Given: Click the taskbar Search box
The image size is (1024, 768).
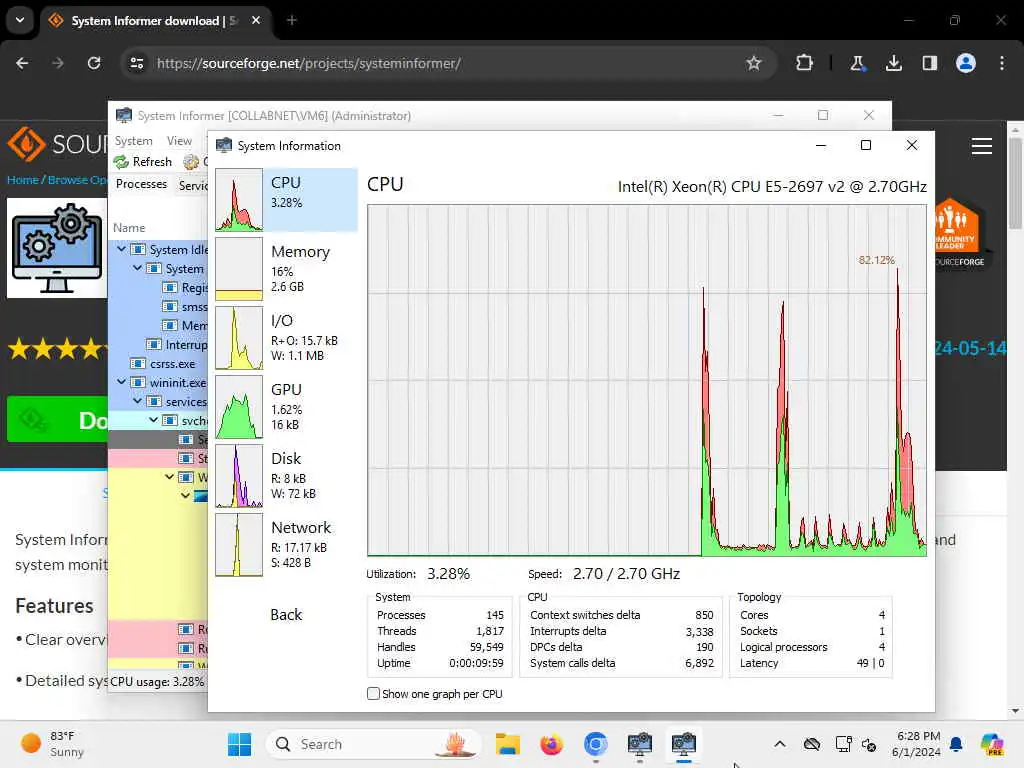Looking at the screenshot, I should [x=374, y=744].
